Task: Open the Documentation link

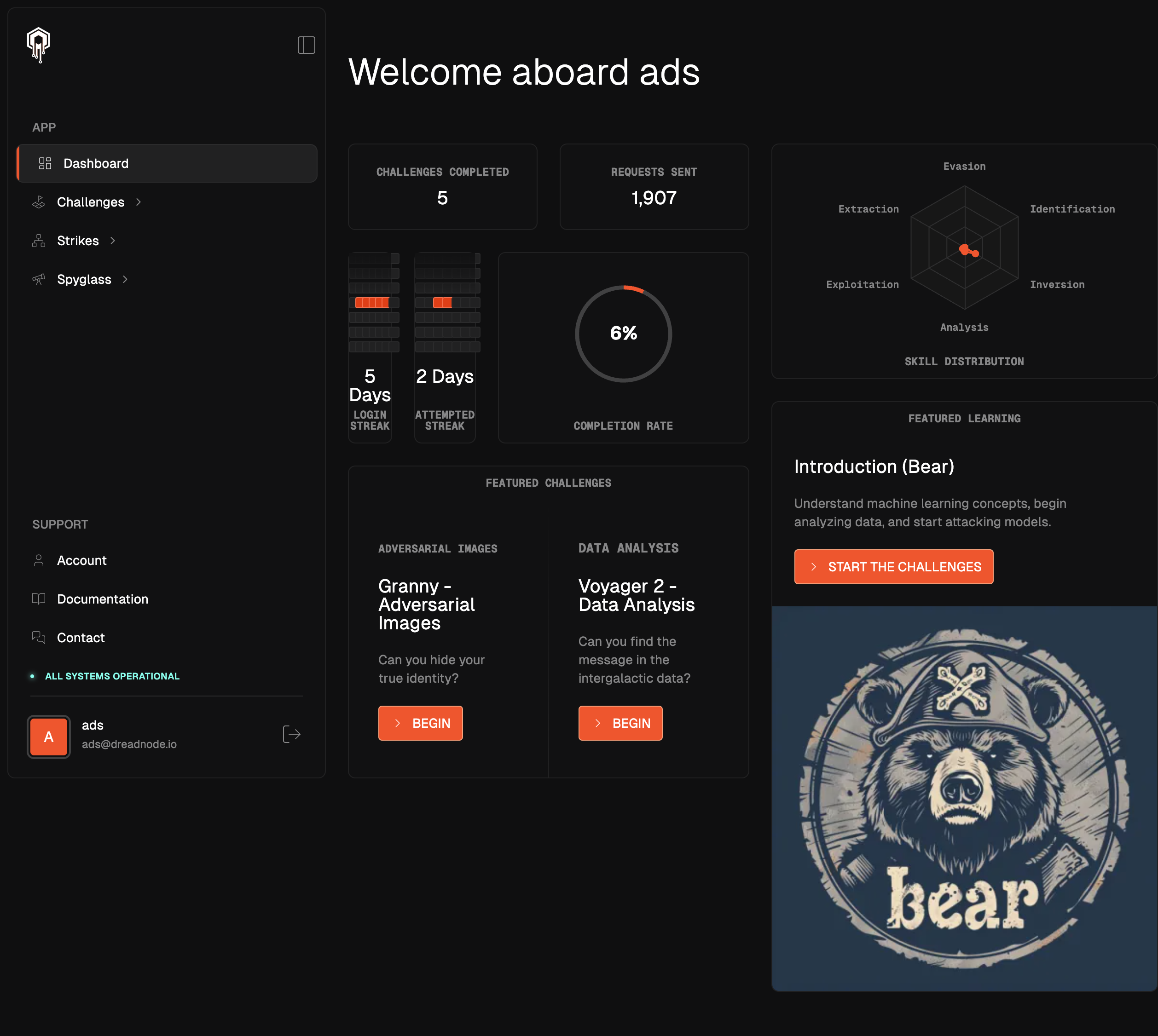Action: (x=103, y=599)
